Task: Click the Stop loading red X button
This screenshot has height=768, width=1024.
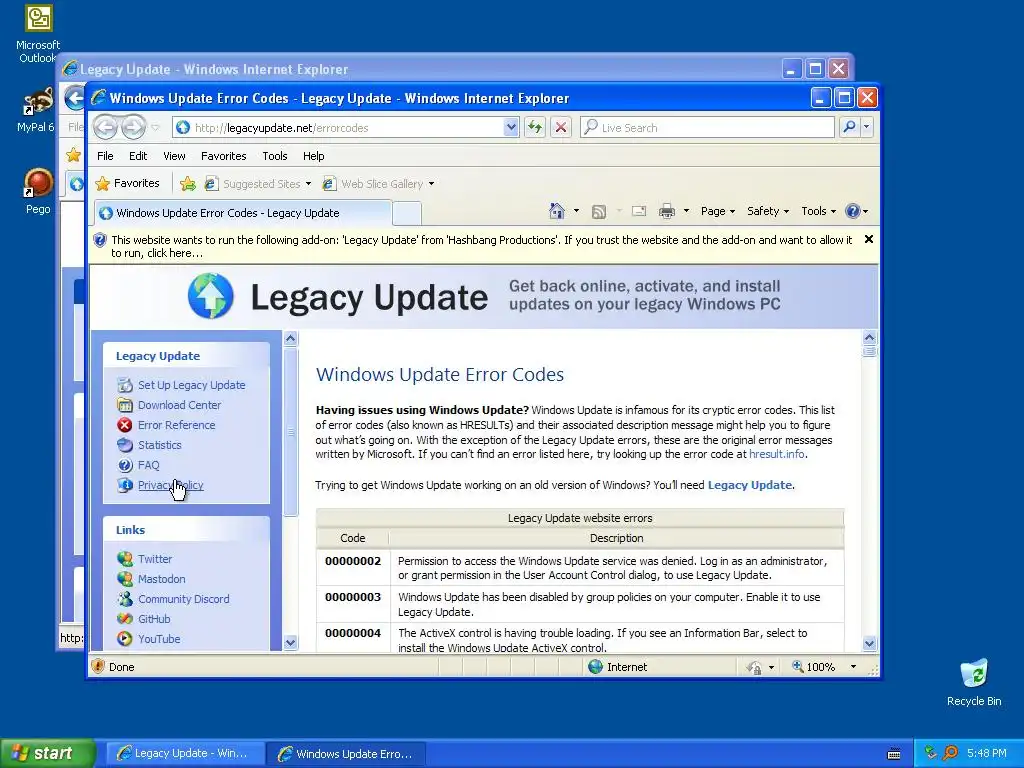Action: pos(560,127)
